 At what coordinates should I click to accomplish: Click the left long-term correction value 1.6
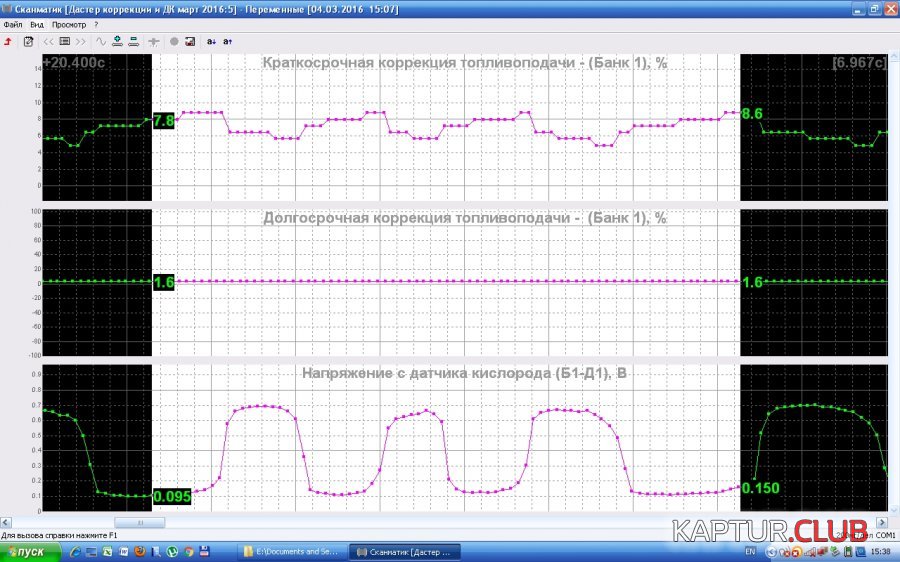tap(164, 282)
